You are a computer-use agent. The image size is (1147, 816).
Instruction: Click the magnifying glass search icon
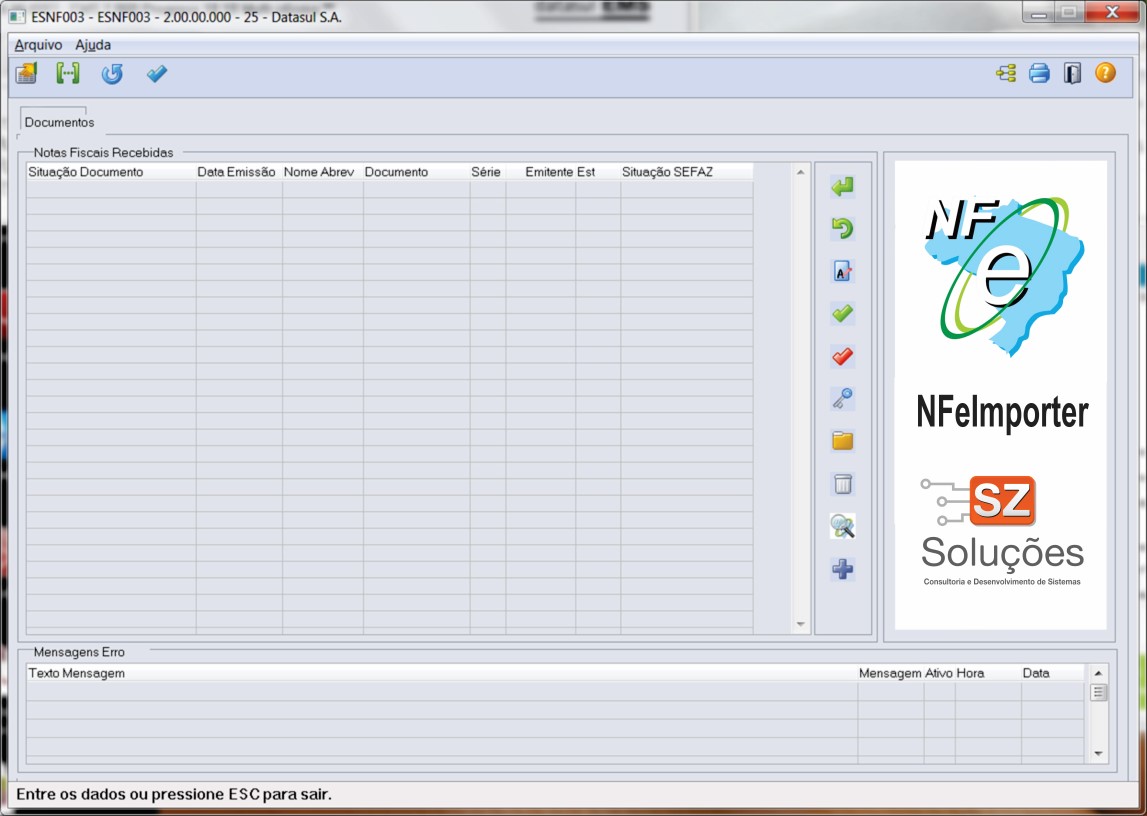click(x=843, y=526)
